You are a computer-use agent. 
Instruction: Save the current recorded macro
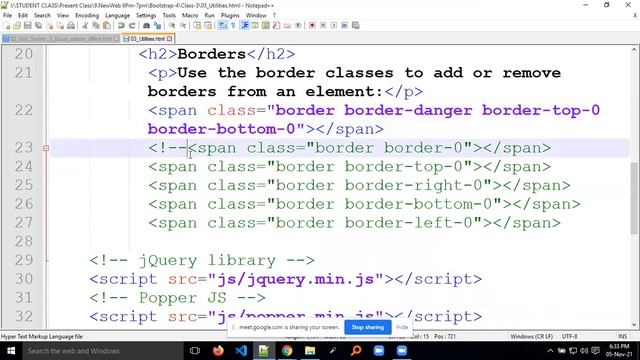point(356,25)
